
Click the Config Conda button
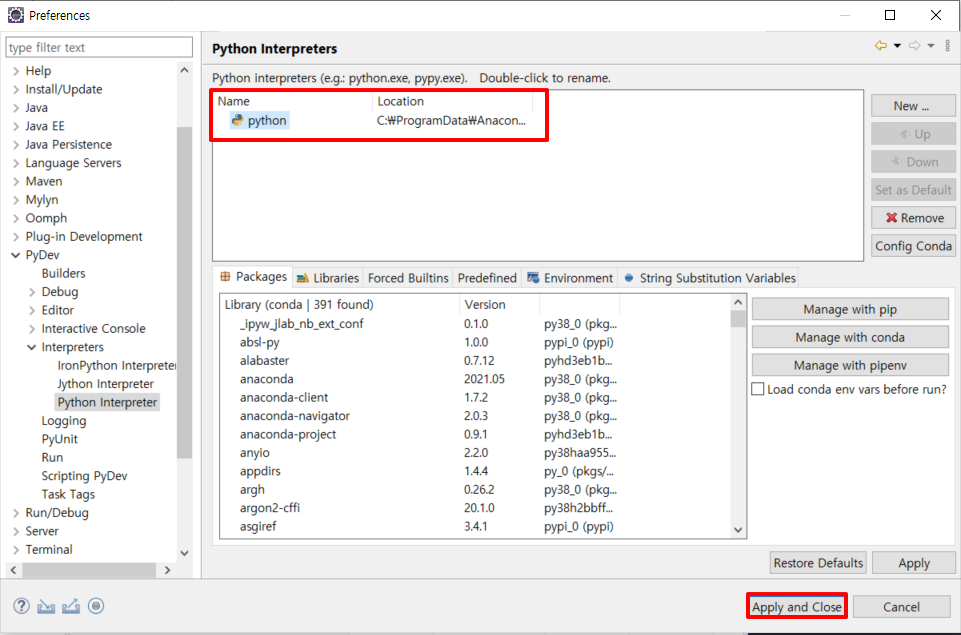pyautogui.click(x=913, y=246)
